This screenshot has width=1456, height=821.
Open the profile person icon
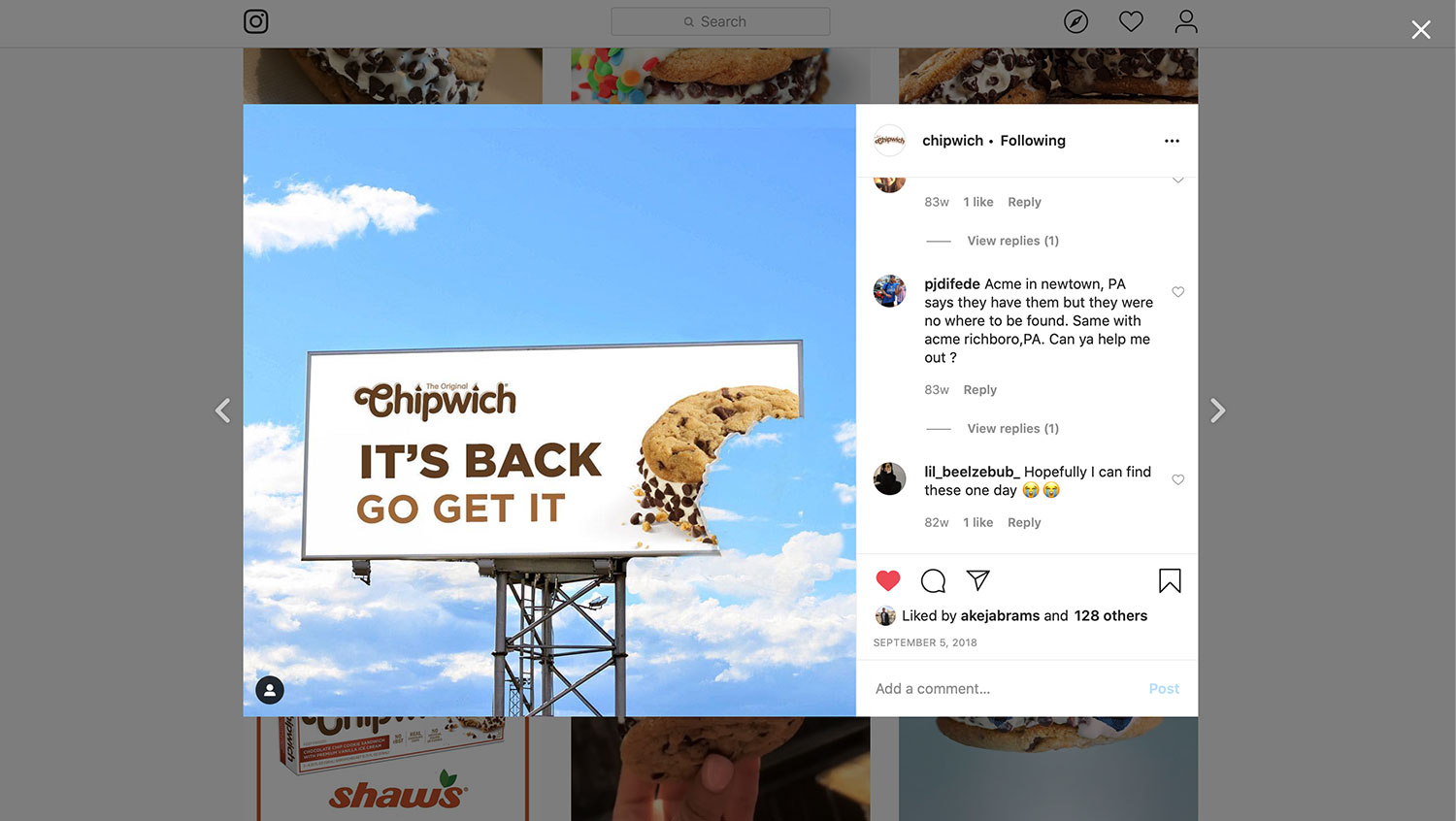point(1186,21)
